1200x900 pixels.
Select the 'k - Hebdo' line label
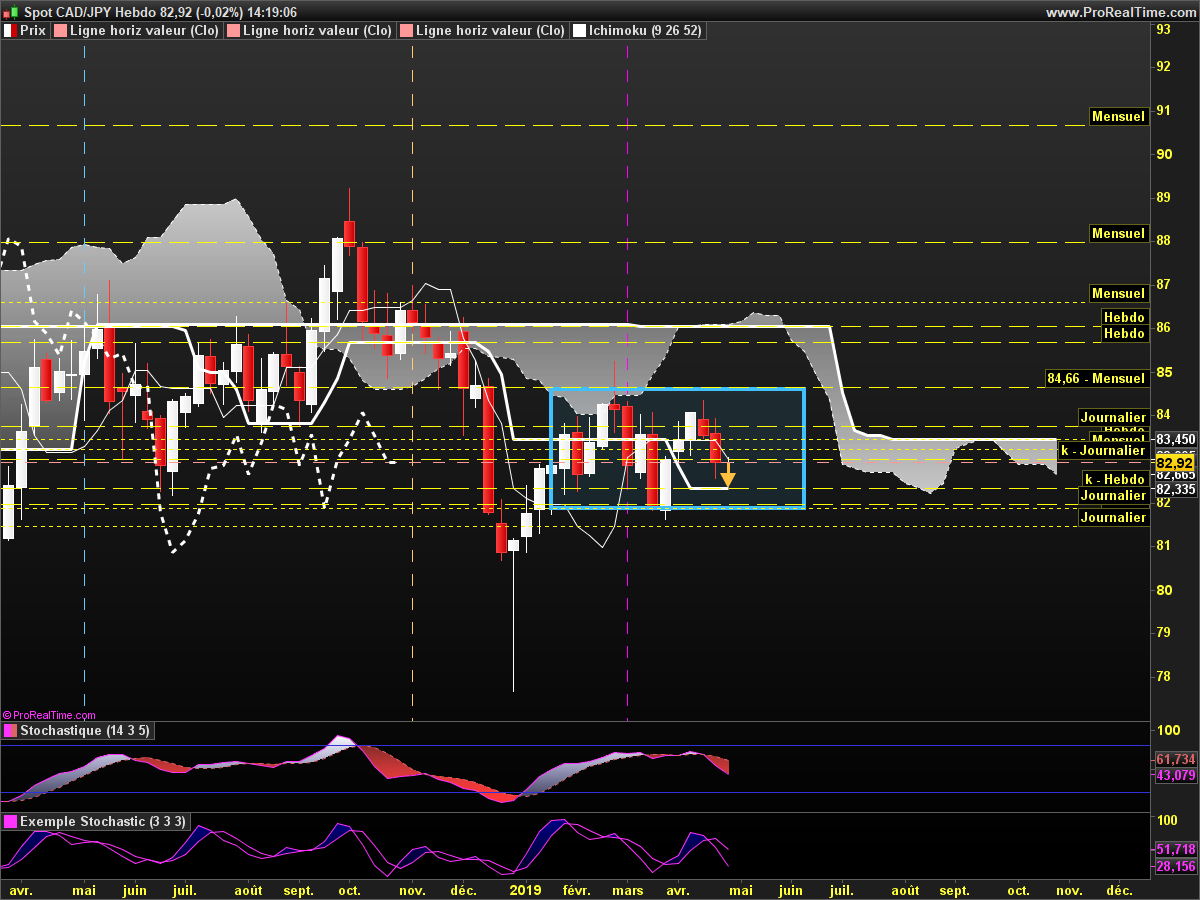click(1115, 480)
